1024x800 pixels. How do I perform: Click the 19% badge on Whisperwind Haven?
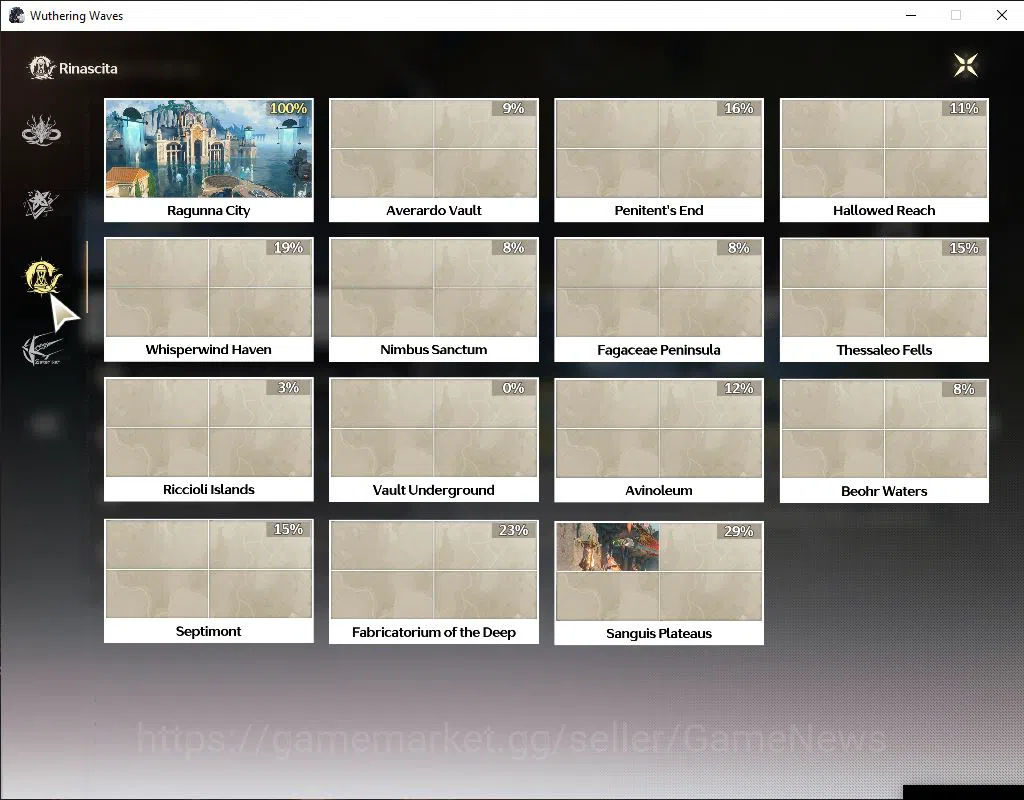289,248
